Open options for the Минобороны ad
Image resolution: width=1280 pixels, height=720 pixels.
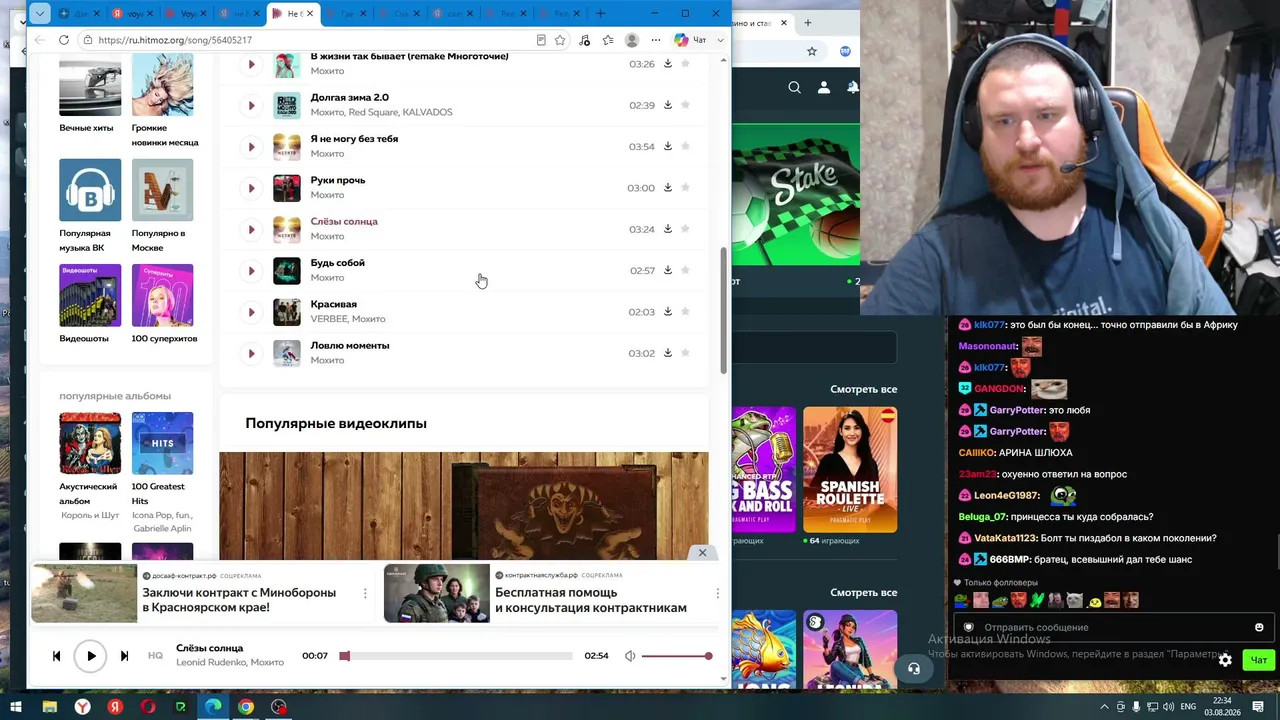[x=365, y=594]
